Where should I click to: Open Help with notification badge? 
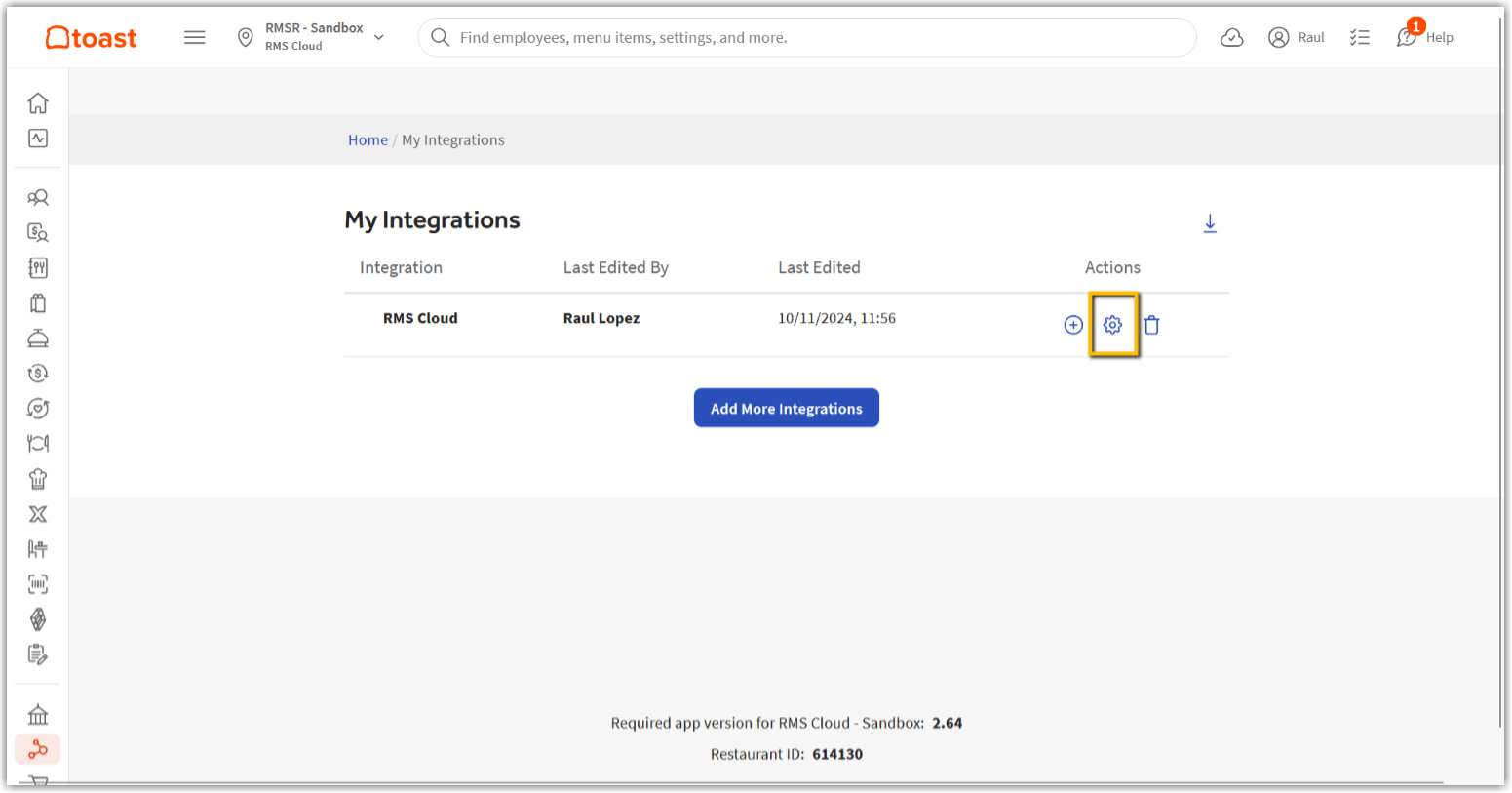(x=1425, y=37)
